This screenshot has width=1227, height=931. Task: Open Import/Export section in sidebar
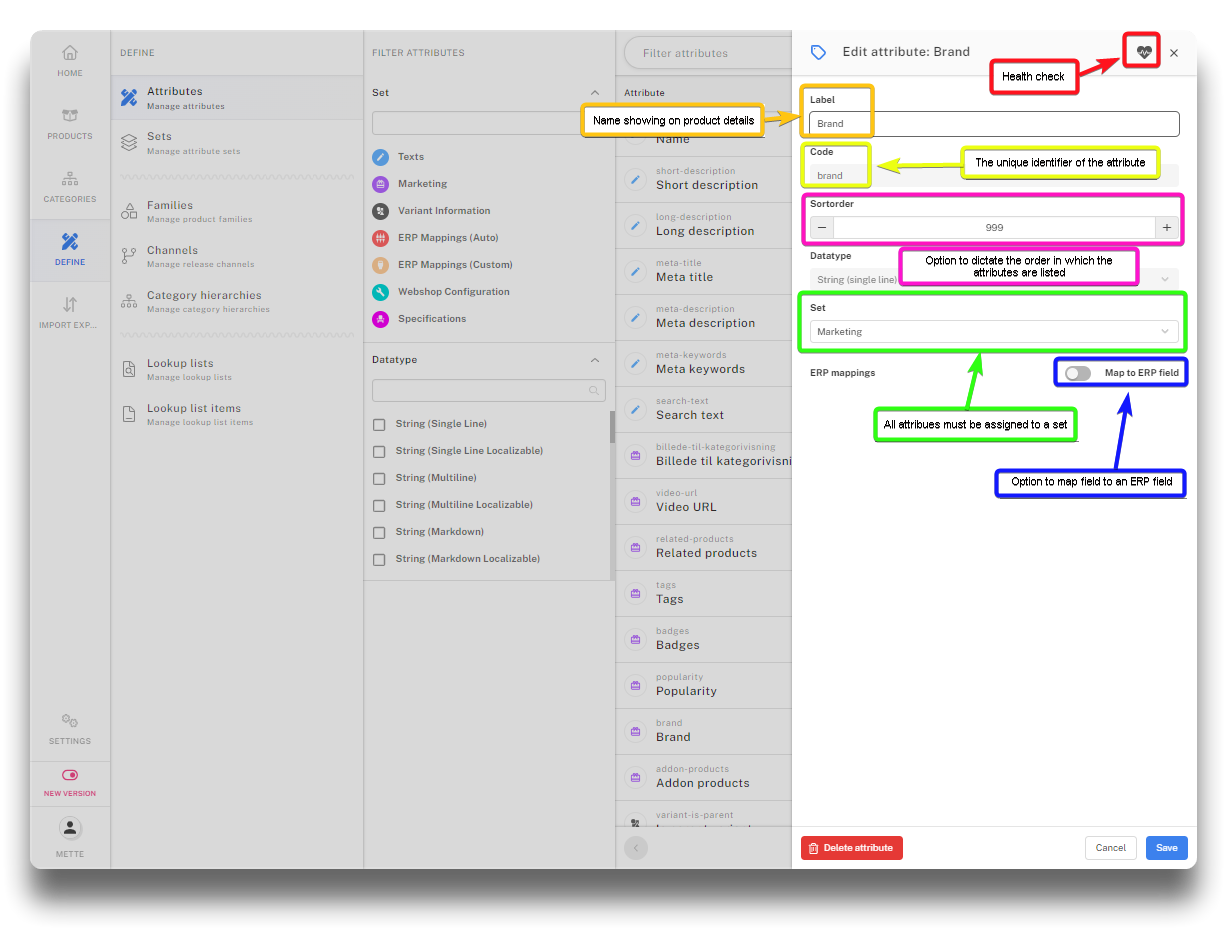(x=70, y=312)
